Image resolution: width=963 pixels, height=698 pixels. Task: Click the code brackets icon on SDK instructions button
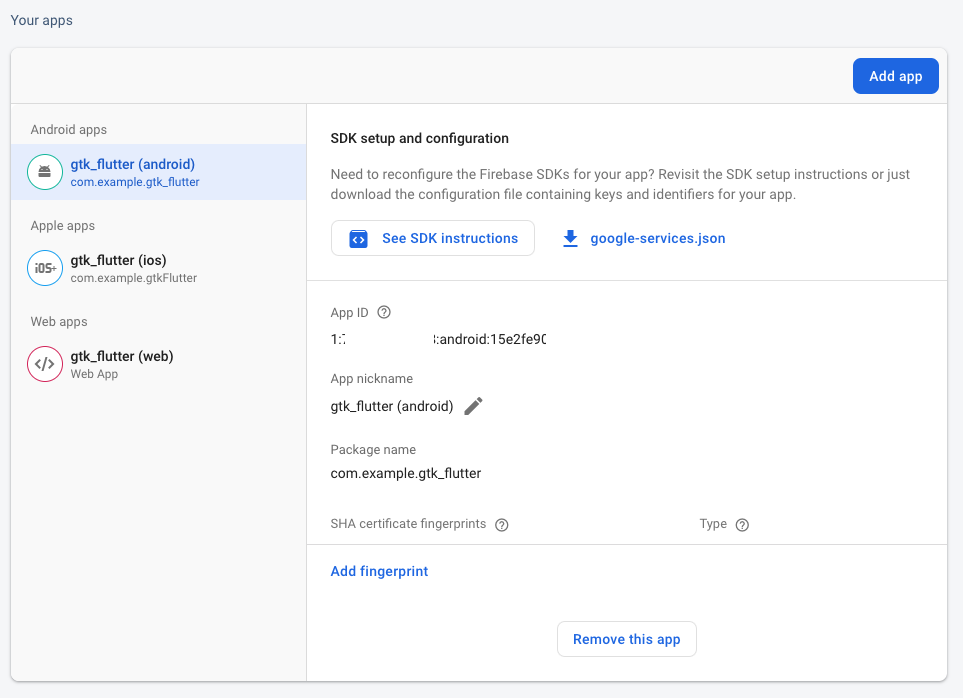[358, 238]
